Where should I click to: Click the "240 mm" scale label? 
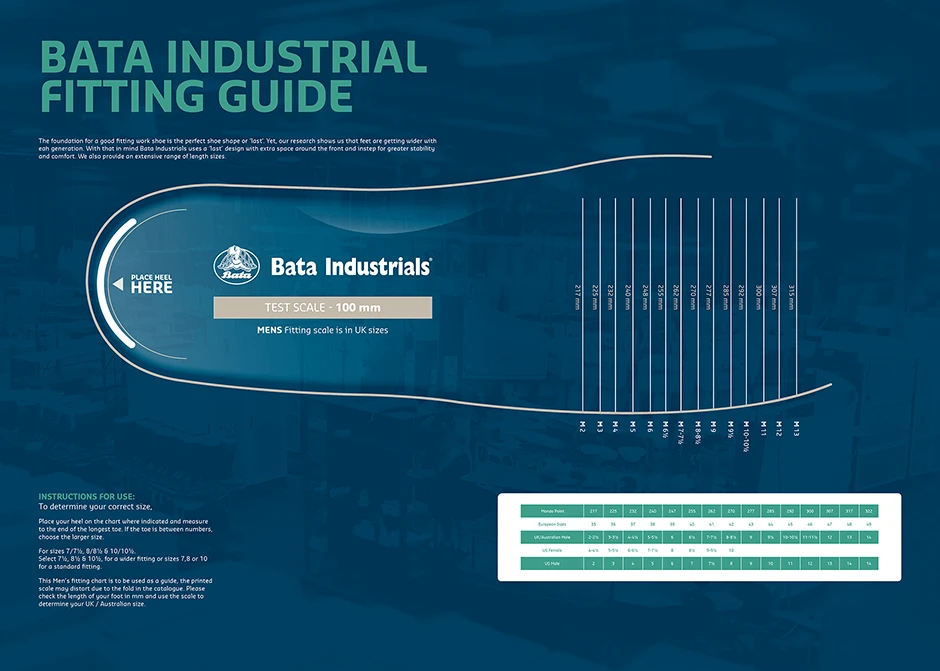[628, 297]
